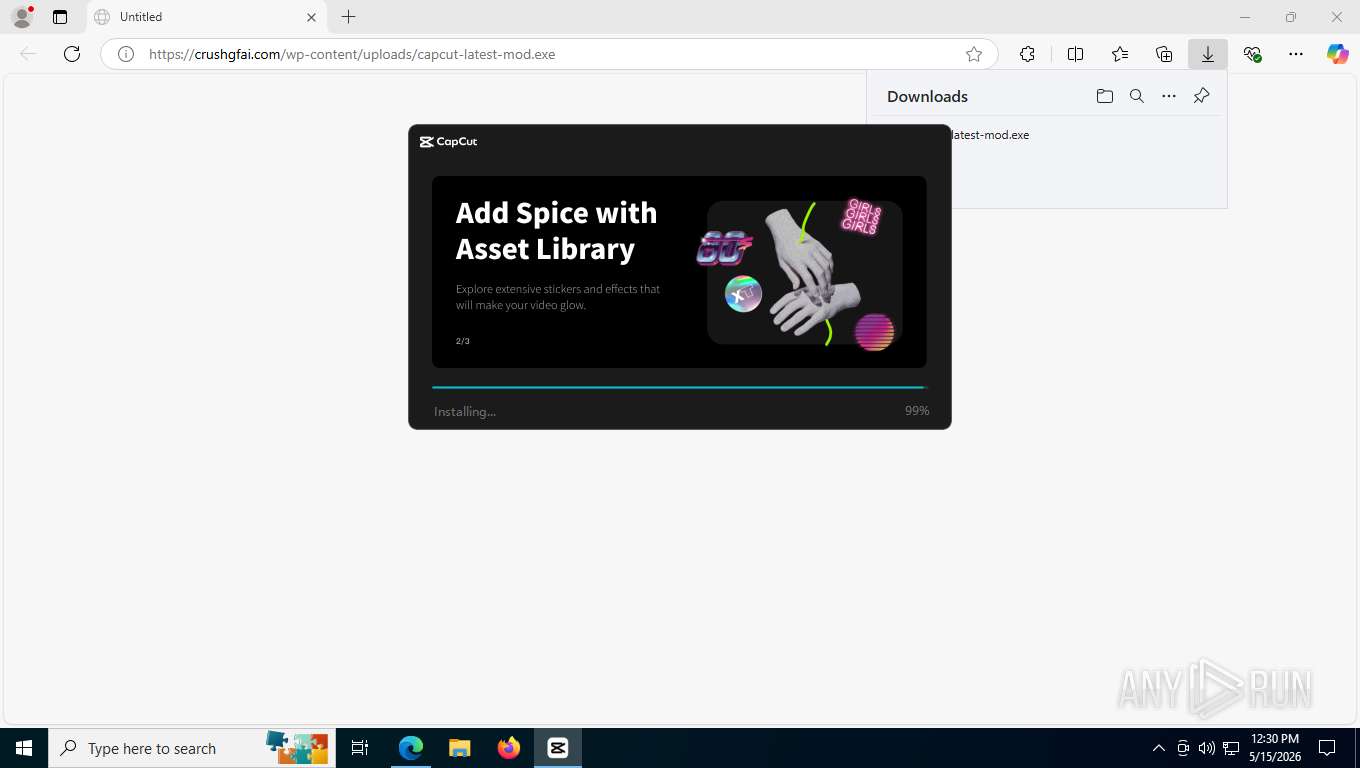Open Edge Settings and more menu
Viewport: 1360px width, 768px height.
pyautogui.click(x=1296, y=54)
